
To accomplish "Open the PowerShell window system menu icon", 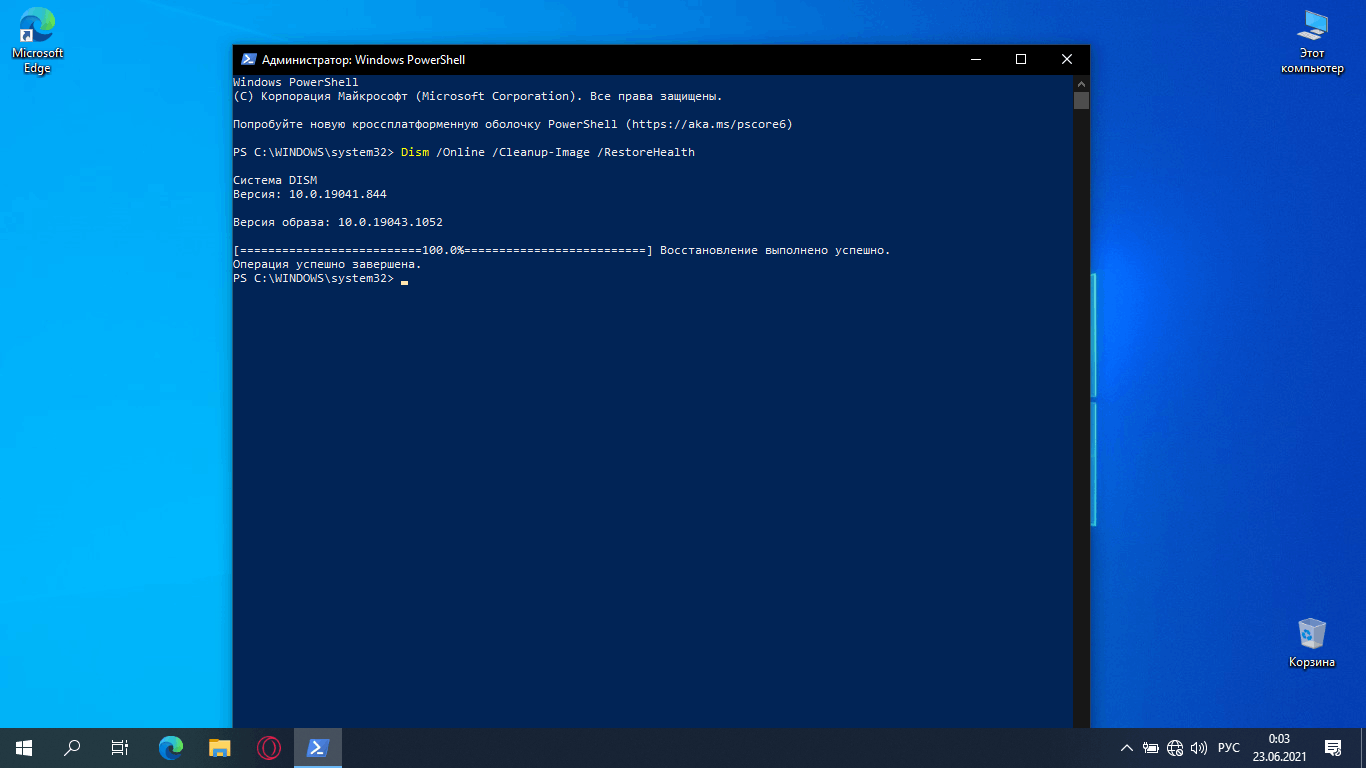I will 249,59.
